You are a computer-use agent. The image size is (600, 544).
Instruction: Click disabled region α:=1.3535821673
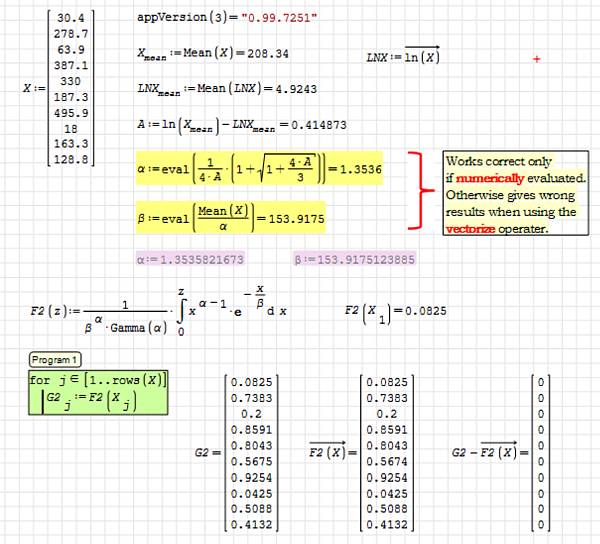[188, 260]
